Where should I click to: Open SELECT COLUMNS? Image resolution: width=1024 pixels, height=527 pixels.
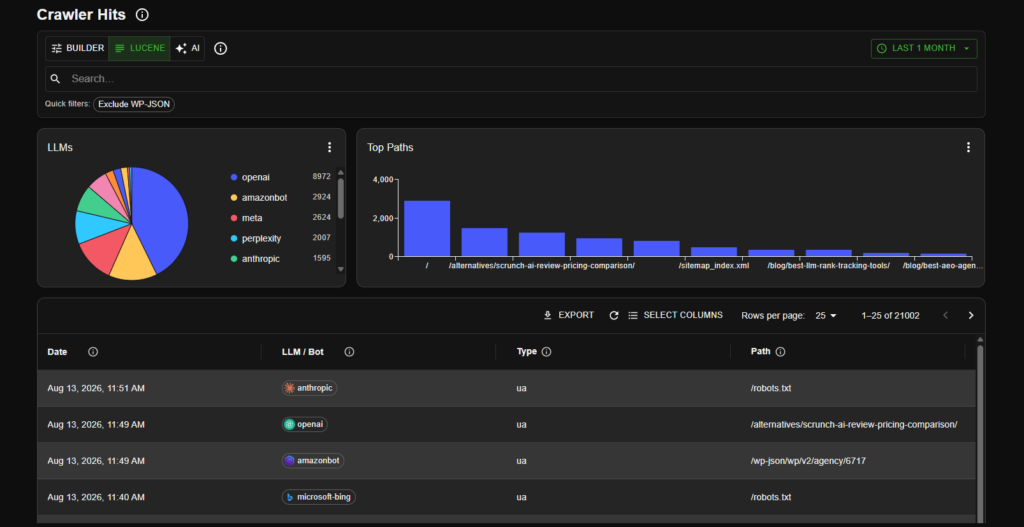675,315
